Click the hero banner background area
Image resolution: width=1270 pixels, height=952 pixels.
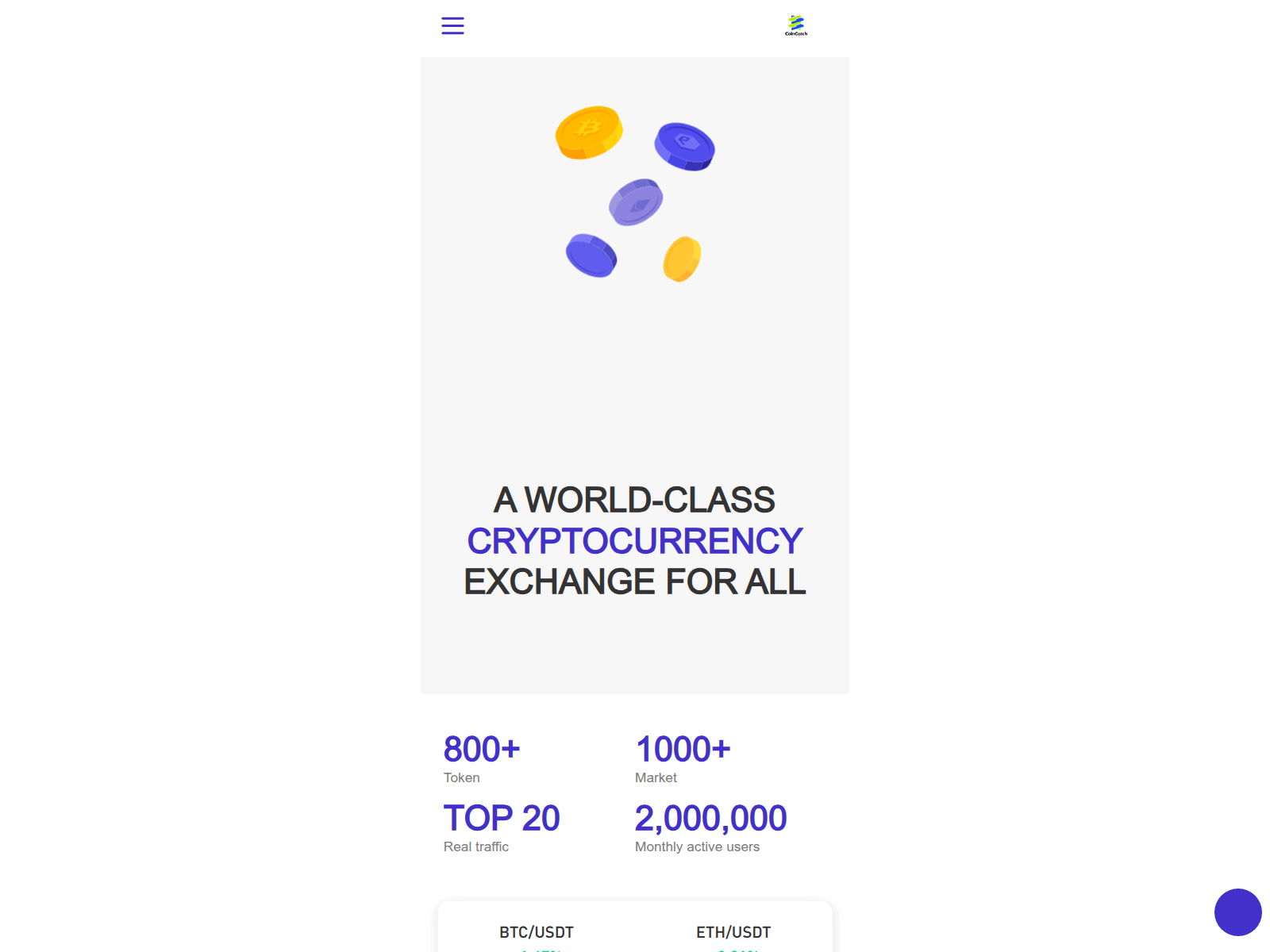click(x=635, y=357)
